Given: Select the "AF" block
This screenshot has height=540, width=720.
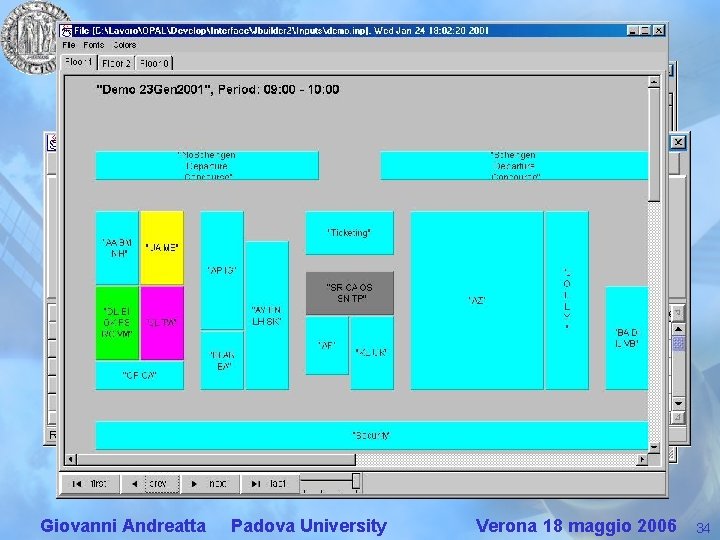Looking at the screenshot, I should tap(327, 345).
